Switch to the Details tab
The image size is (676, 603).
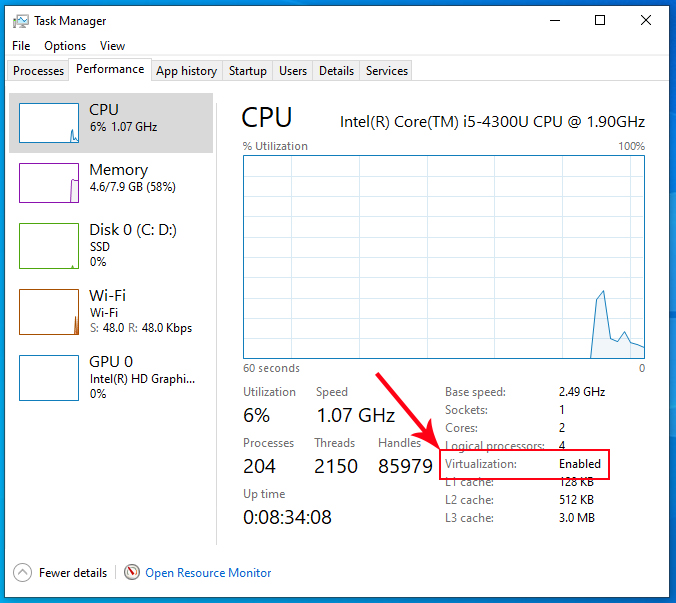[336, 71]
